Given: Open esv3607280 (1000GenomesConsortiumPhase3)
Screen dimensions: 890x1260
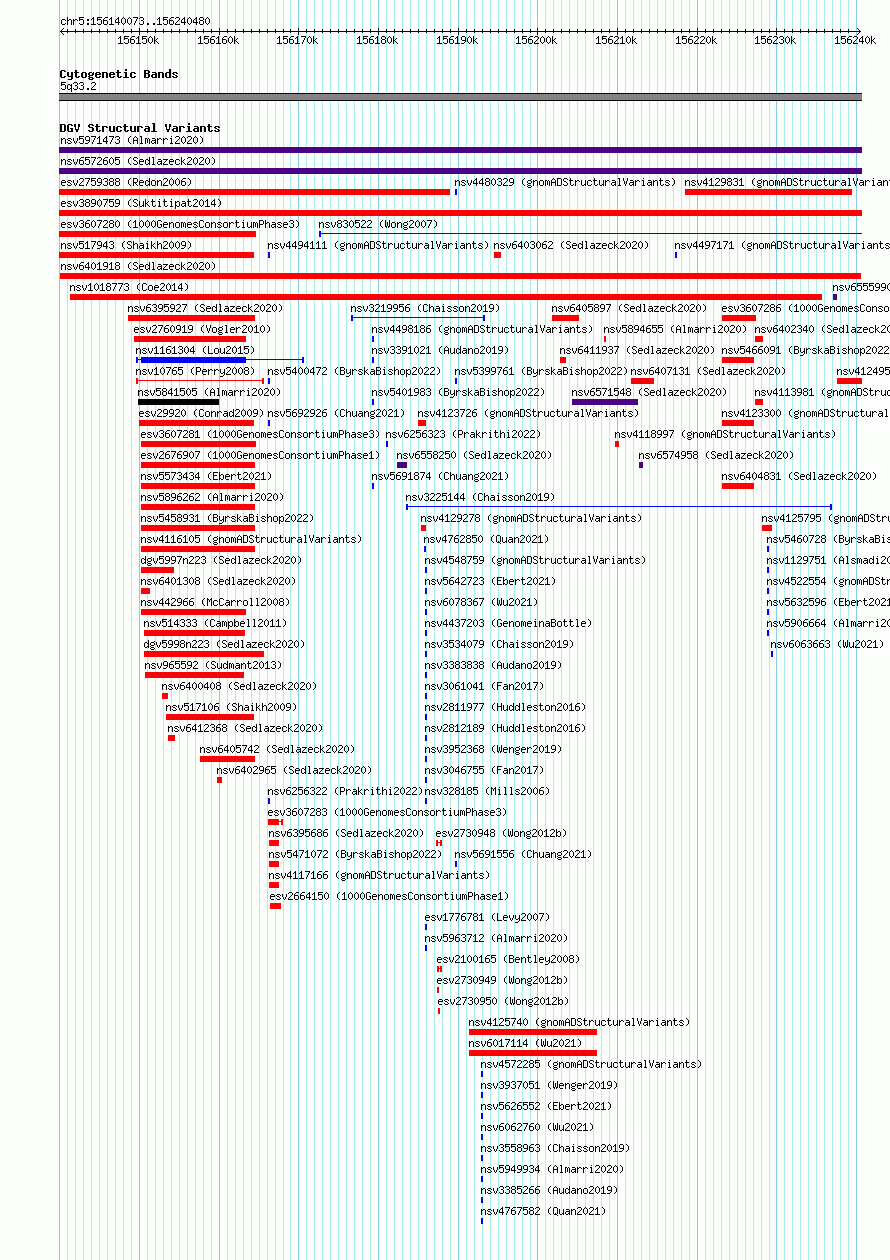Looking at the screenshot, I should (180, 224).
